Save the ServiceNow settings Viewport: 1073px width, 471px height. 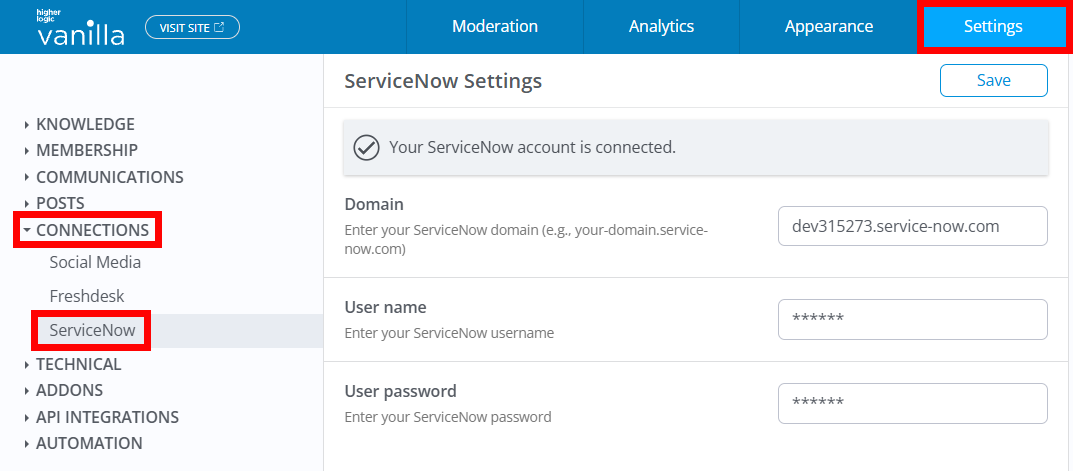click(993, 81)
